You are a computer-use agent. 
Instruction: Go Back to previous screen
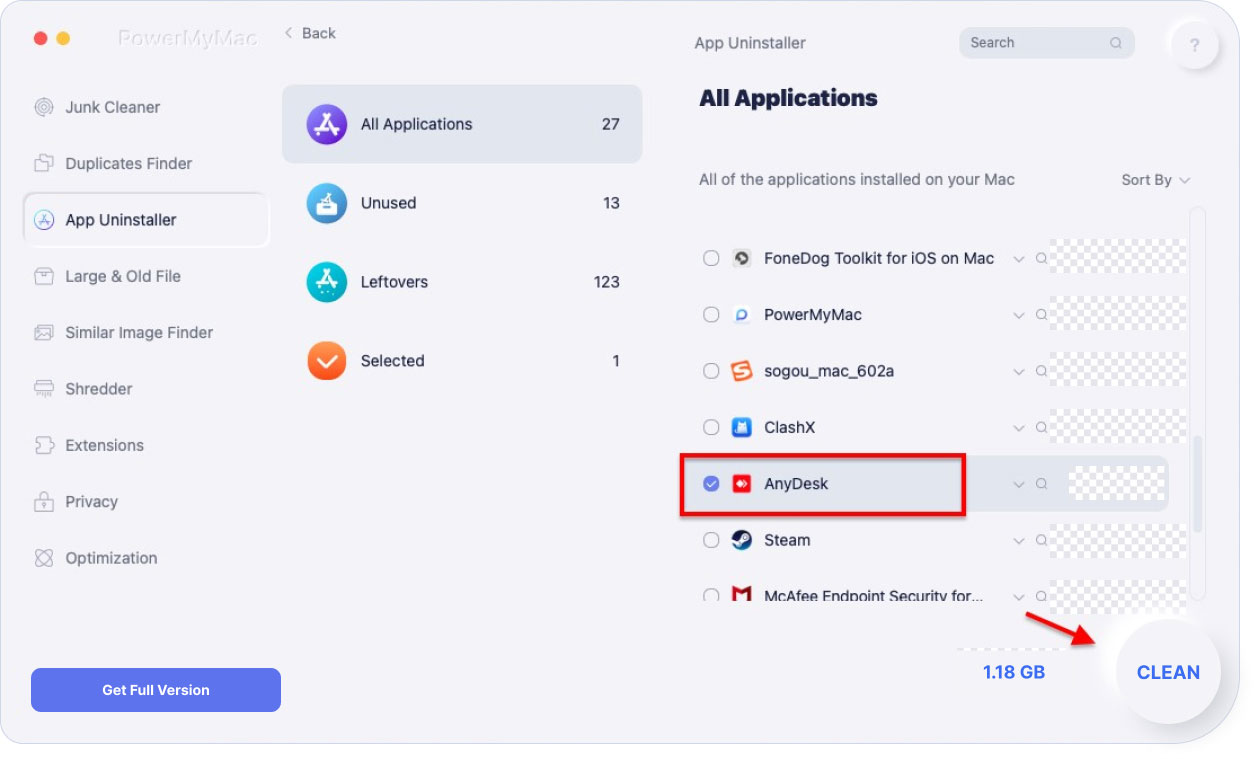pyautogui.click(x=310, y=33)
